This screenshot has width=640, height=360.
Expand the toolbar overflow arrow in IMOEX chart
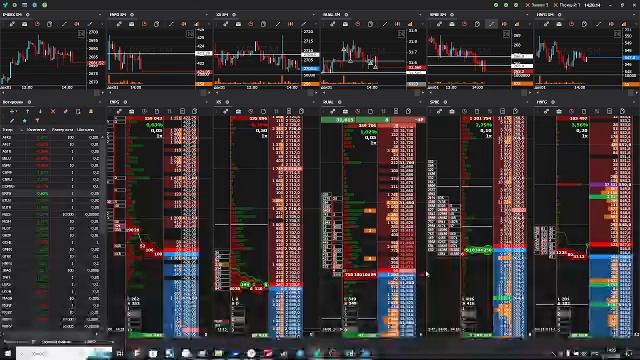click(x=101, y=24)
